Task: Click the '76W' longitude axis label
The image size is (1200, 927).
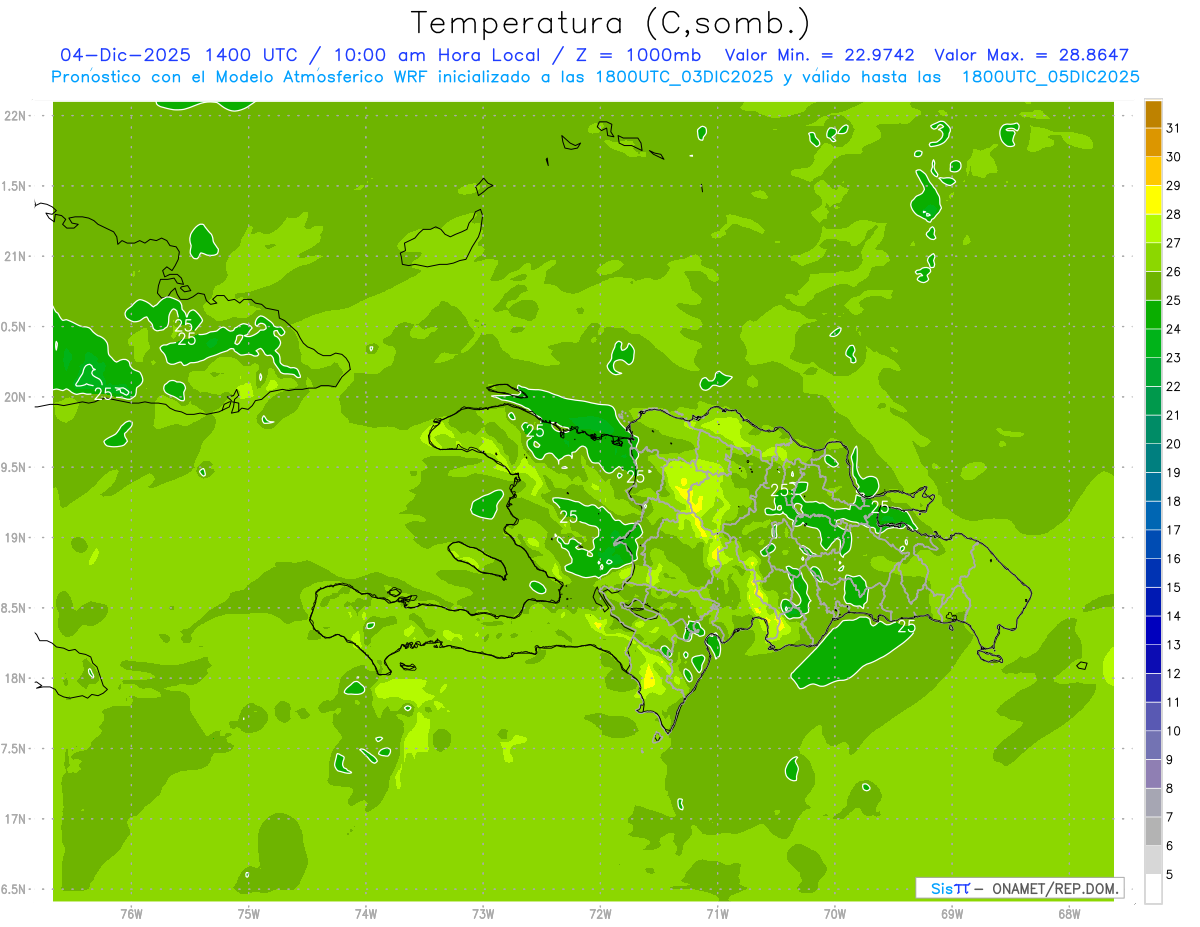Action: click(x=131, y=914)
